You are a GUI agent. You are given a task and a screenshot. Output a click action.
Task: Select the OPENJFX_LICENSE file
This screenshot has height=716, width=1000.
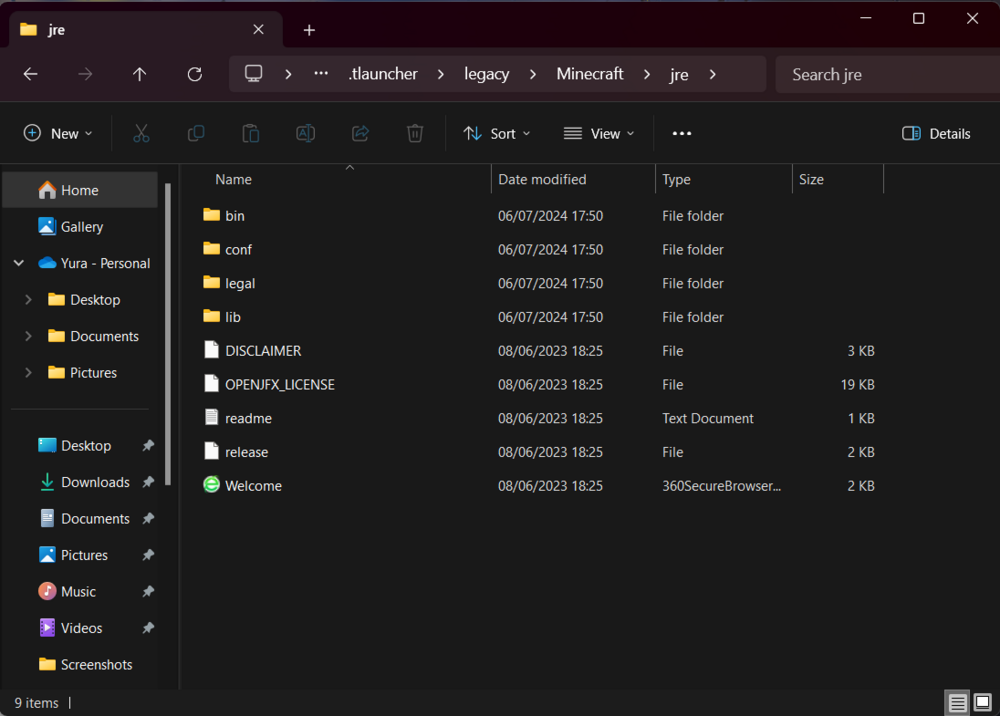268,384
